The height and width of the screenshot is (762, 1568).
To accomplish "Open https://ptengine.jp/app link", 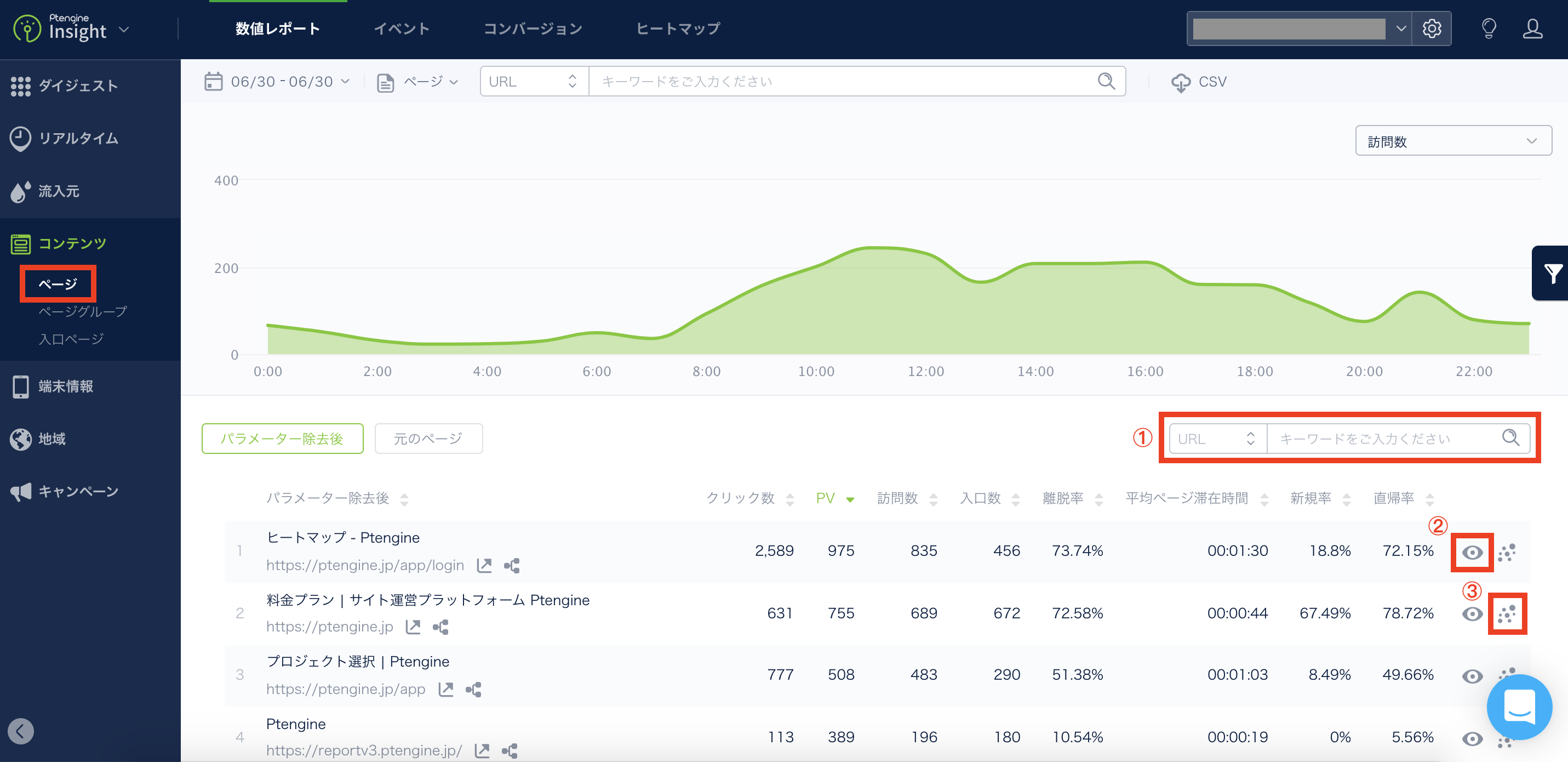I will [x=346, y=689].
